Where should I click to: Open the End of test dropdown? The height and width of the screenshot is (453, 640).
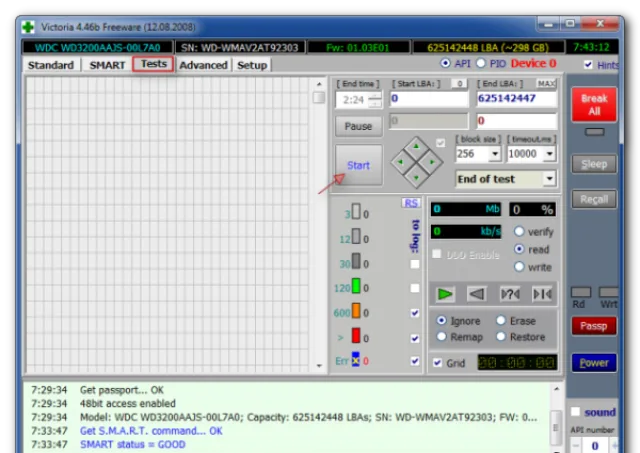pyautogui.click(x=549, y=178)
